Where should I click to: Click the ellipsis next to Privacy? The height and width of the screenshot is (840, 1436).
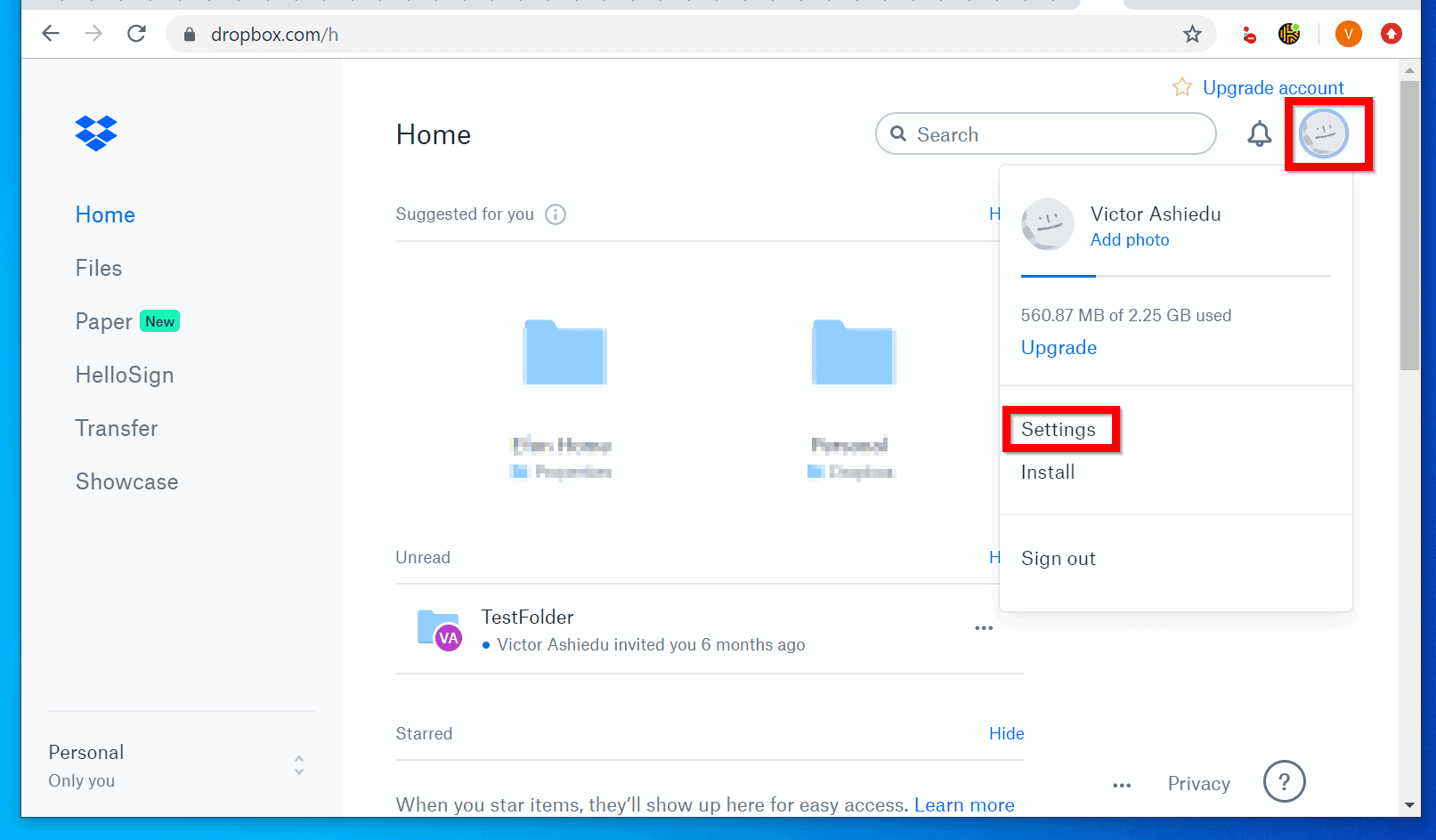(1121, 784)
